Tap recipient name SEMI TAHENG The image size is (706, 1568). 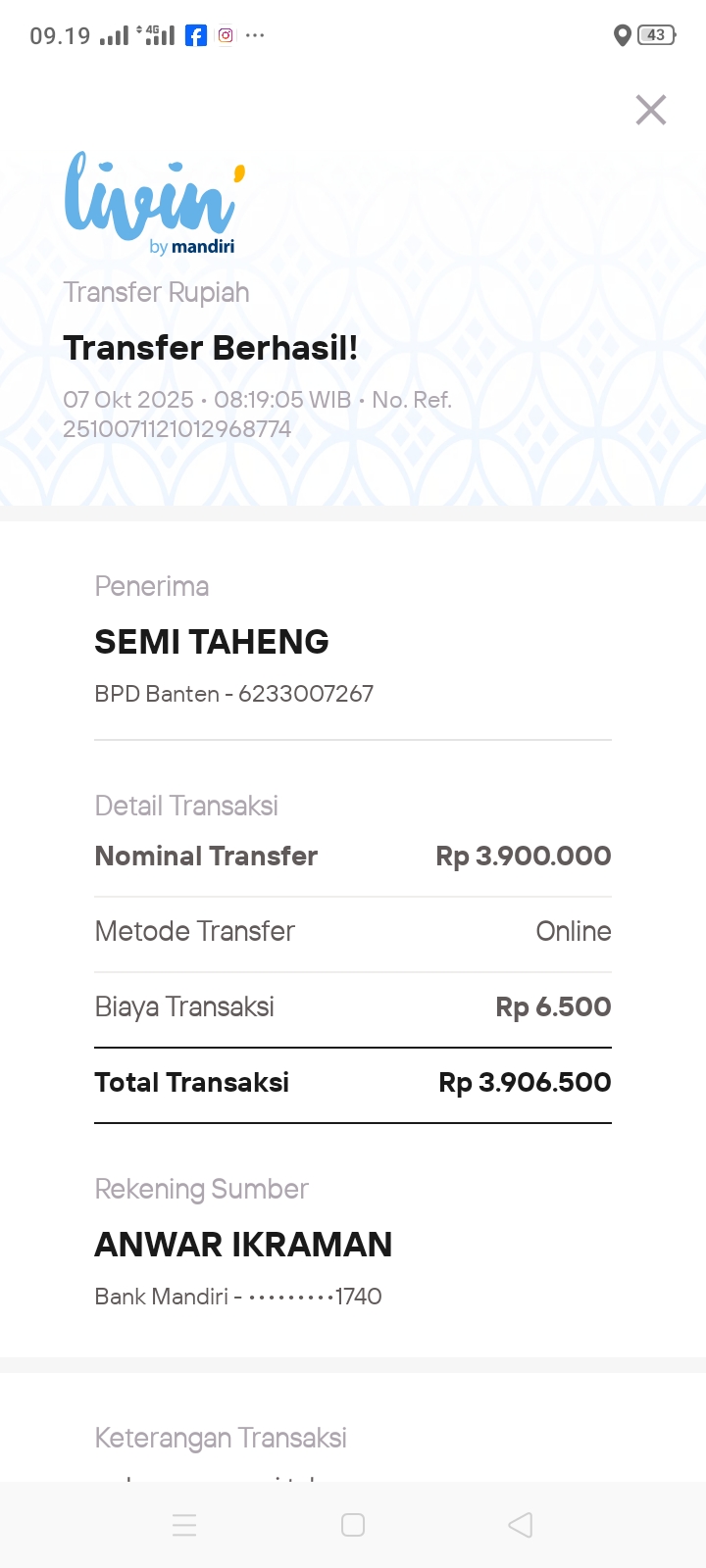coord(212,642)
